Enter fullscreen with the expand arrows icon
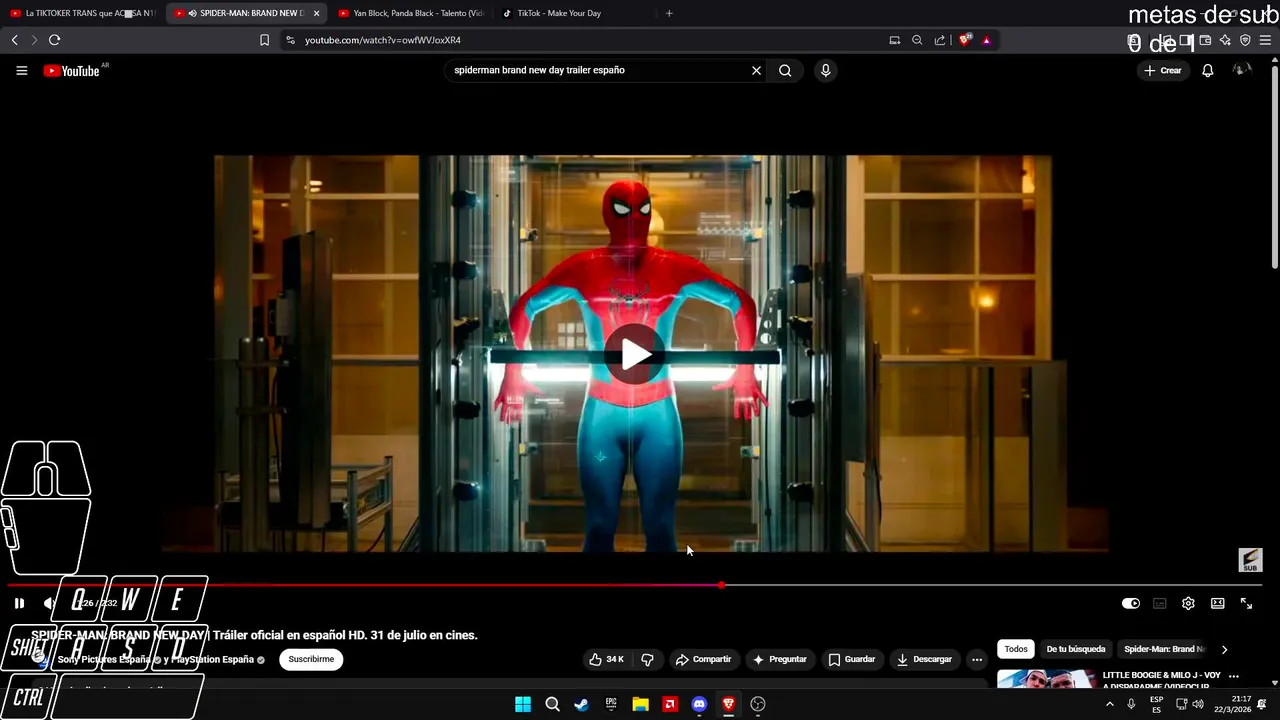1280x720 pixels. coord(1246,603)
